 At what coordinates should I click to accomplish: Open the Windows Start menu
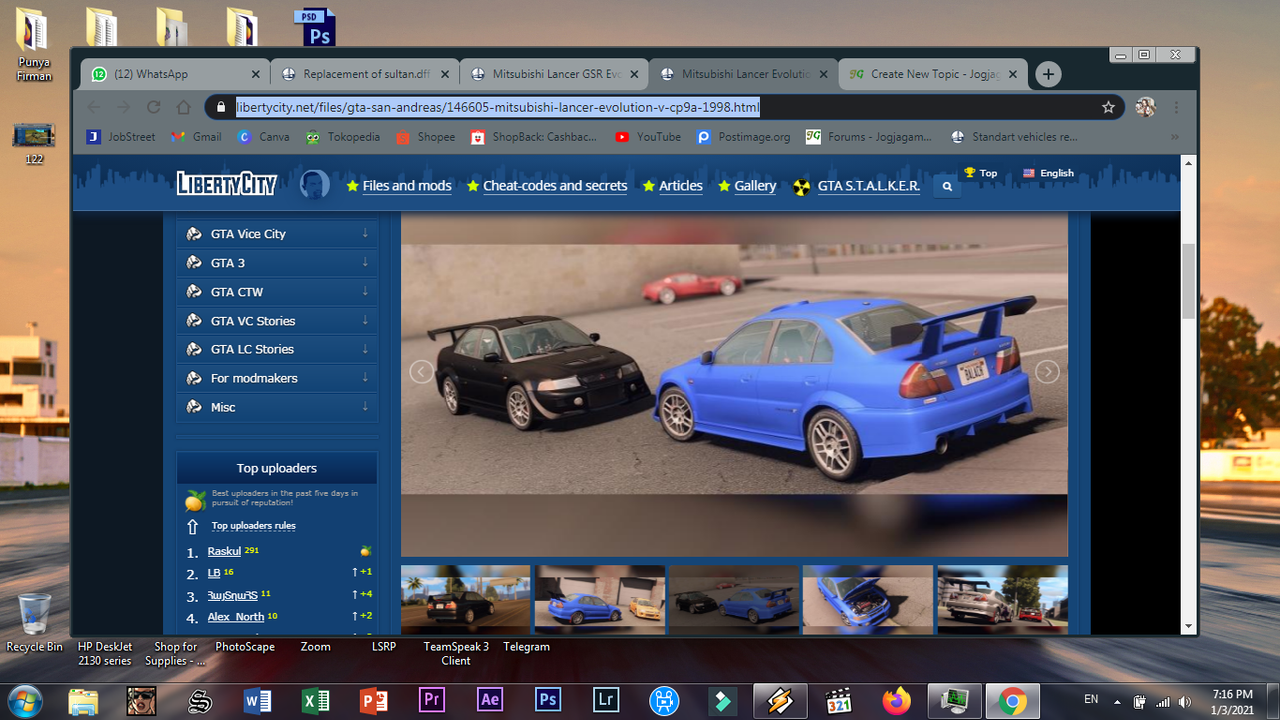pyautogui.click(x=24, y=700)
